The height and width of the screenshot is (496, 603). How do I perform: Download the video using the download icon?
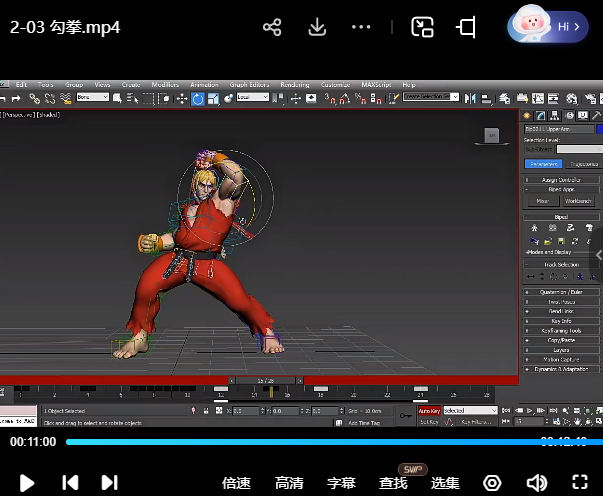(x=318, y=27)
